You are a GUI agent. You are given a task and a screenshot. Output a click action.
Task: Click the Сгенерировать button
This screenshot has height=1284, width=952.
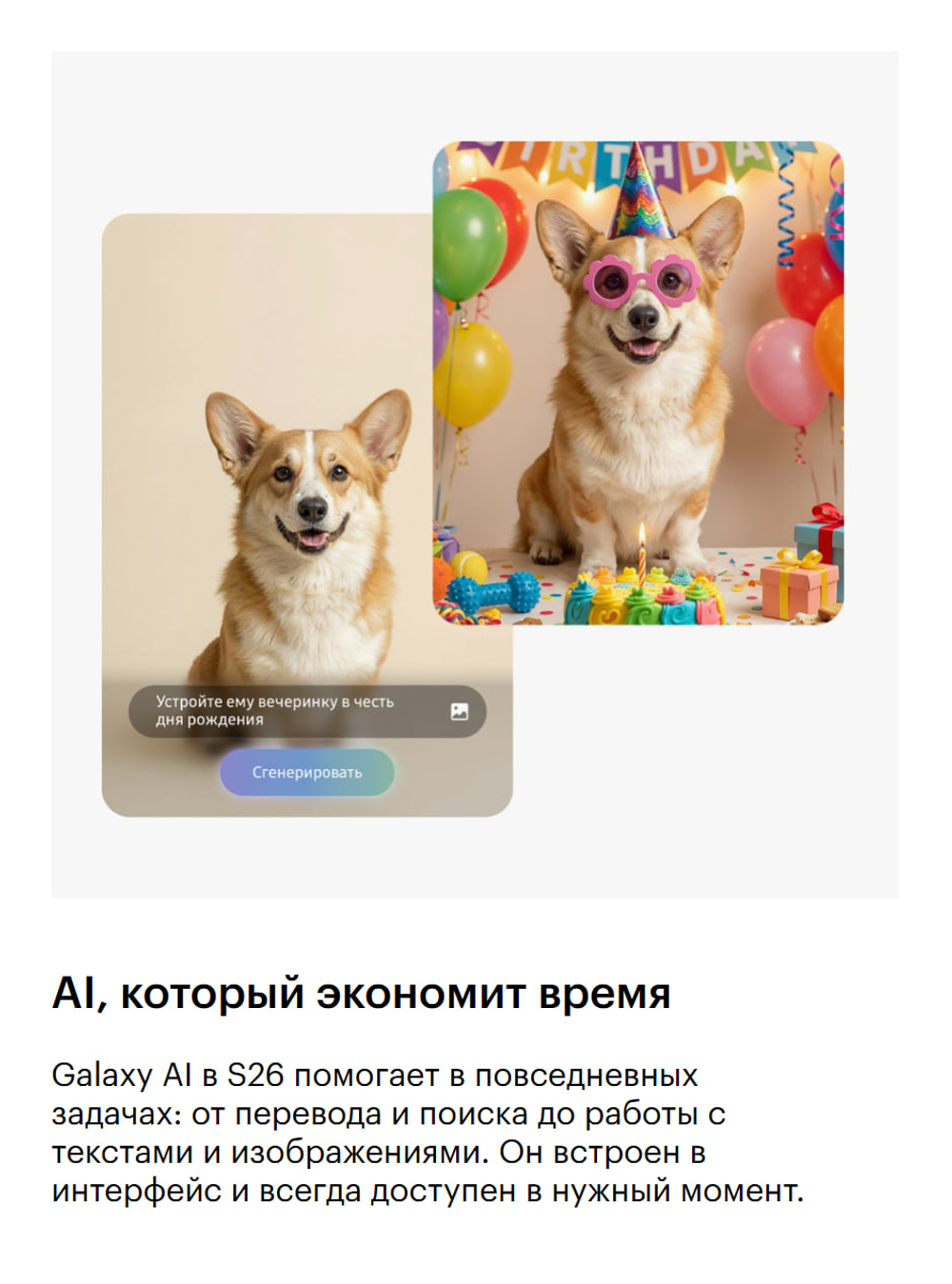307,772
